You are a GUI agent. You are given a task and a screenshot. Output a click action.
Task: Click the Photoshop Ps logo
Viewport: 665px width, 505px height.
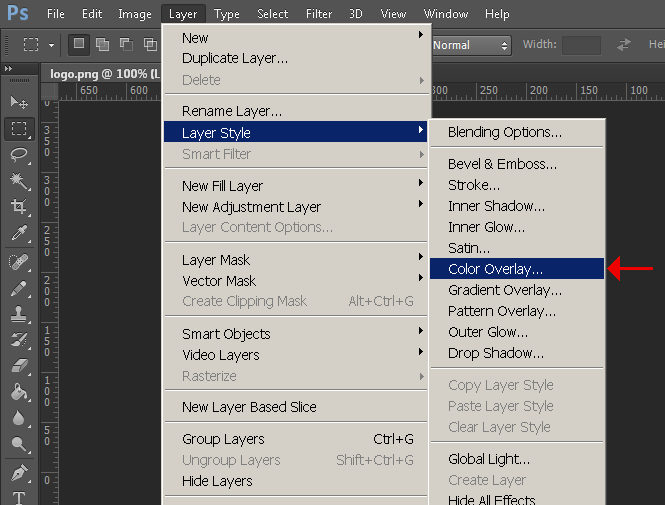pos(18,13)
